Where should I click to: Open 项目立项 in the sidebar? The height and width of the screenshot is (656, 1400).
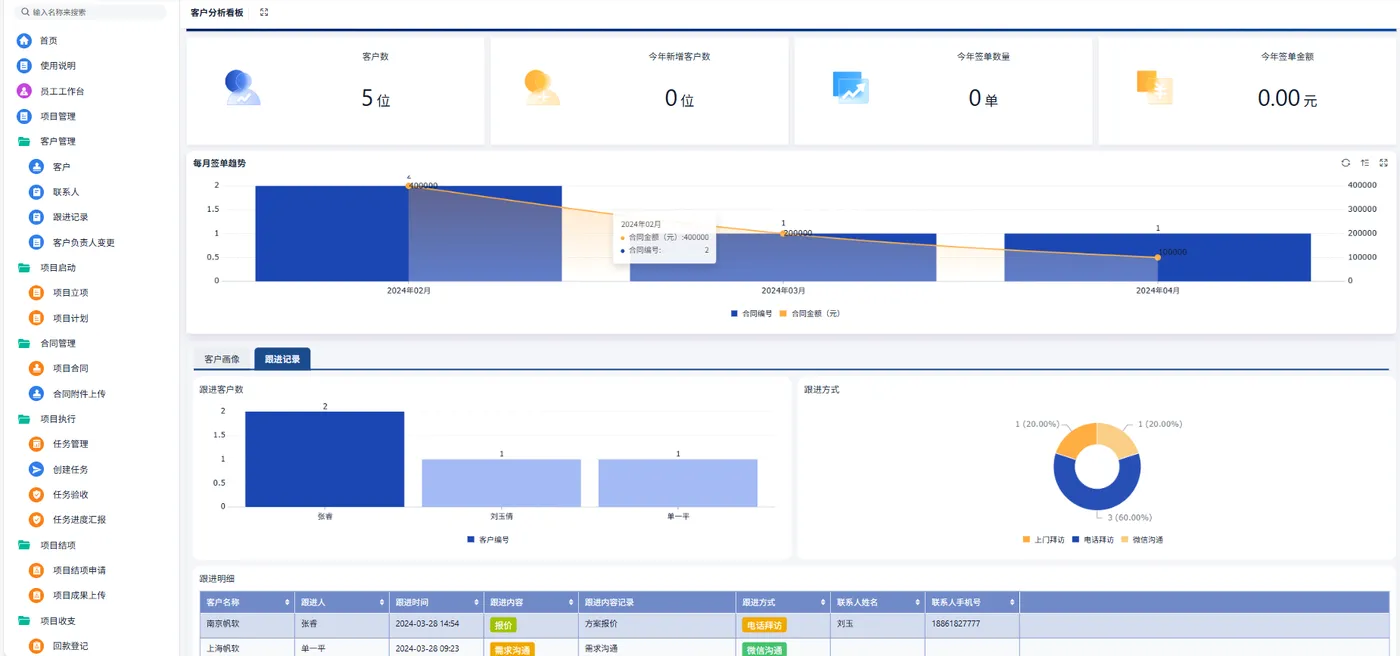pos(70,293)
